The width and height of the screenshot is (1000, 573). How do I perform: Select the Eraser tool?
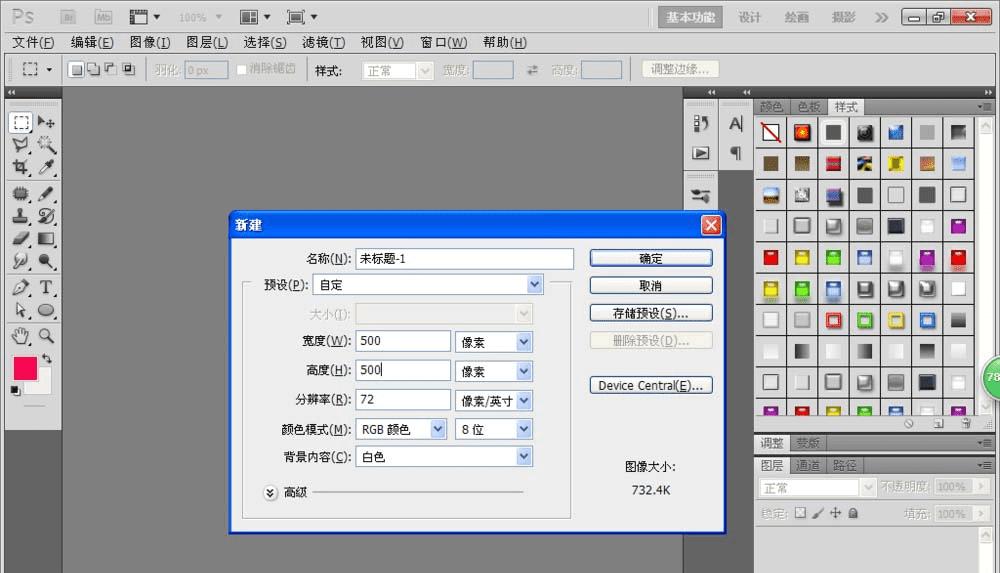[x=20, y=239]
